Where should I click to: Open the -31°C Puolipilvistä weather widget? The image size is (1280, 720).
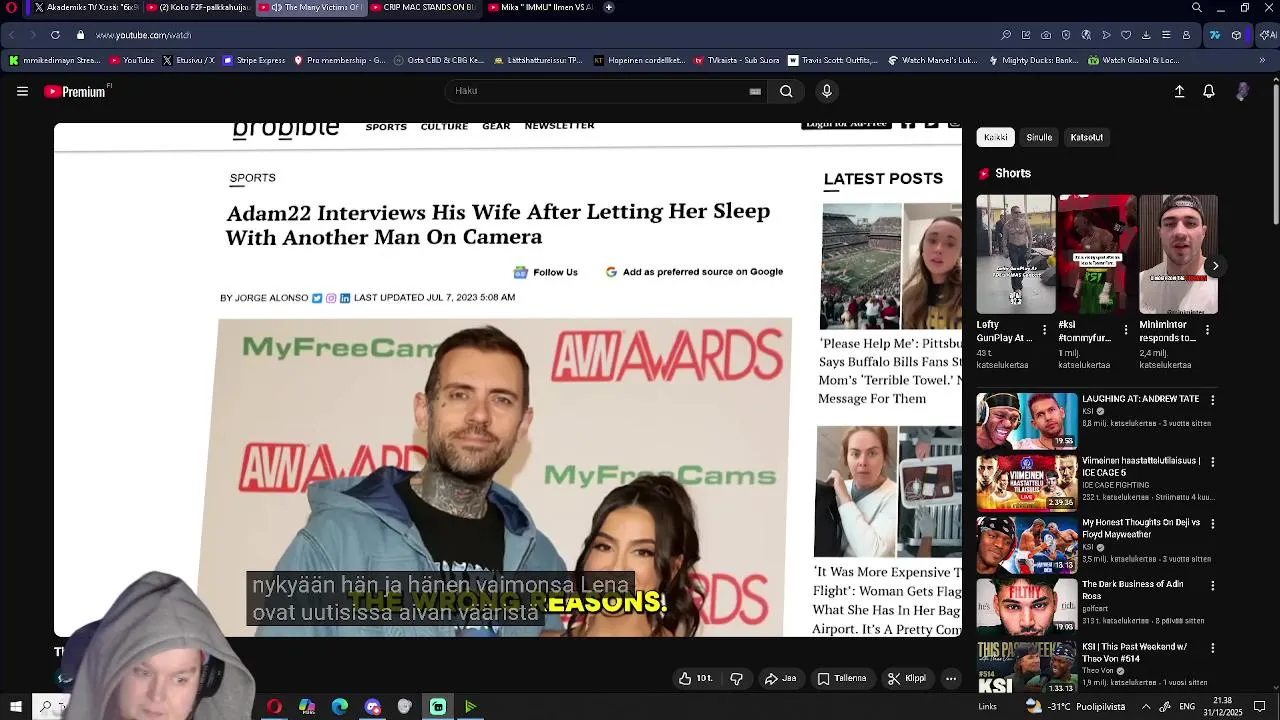(x=1075, y=707)
